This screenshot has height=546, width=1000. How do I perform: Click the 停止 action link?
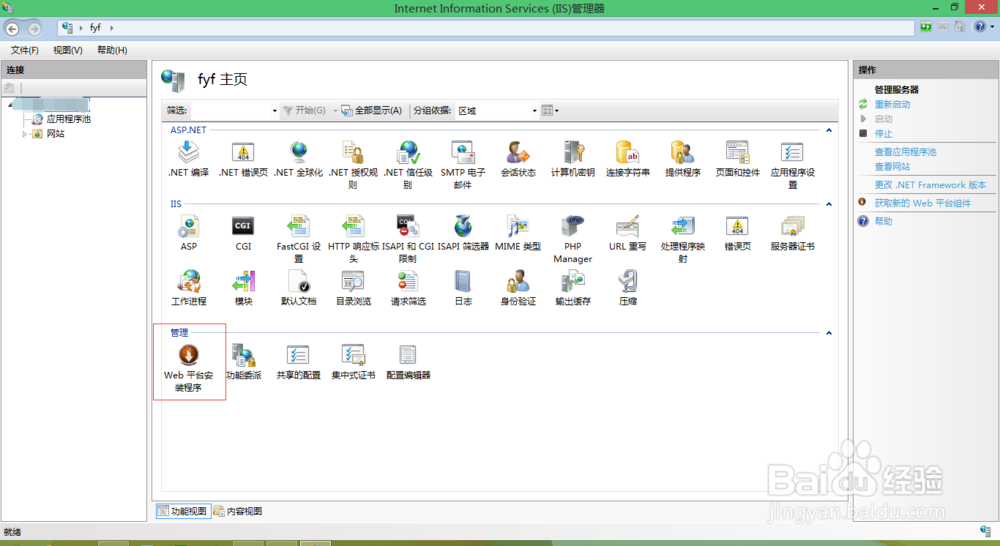click(x=883, y=134)
